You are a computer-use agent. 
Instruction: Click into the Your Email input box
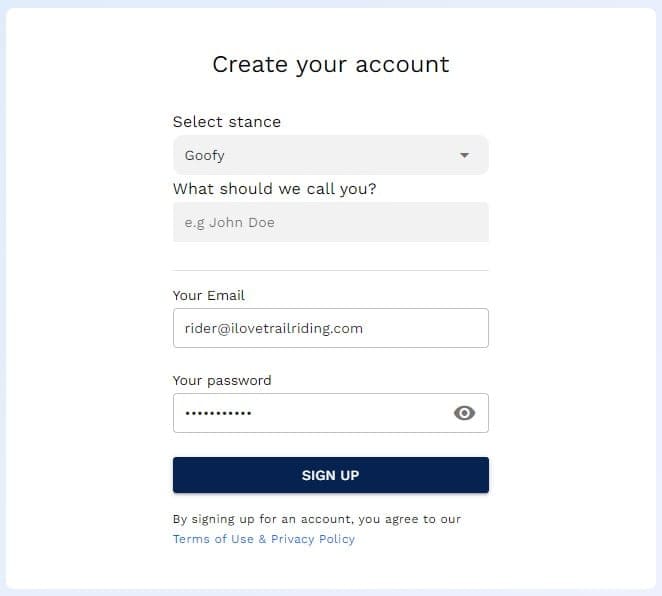[x=331, y=328]
